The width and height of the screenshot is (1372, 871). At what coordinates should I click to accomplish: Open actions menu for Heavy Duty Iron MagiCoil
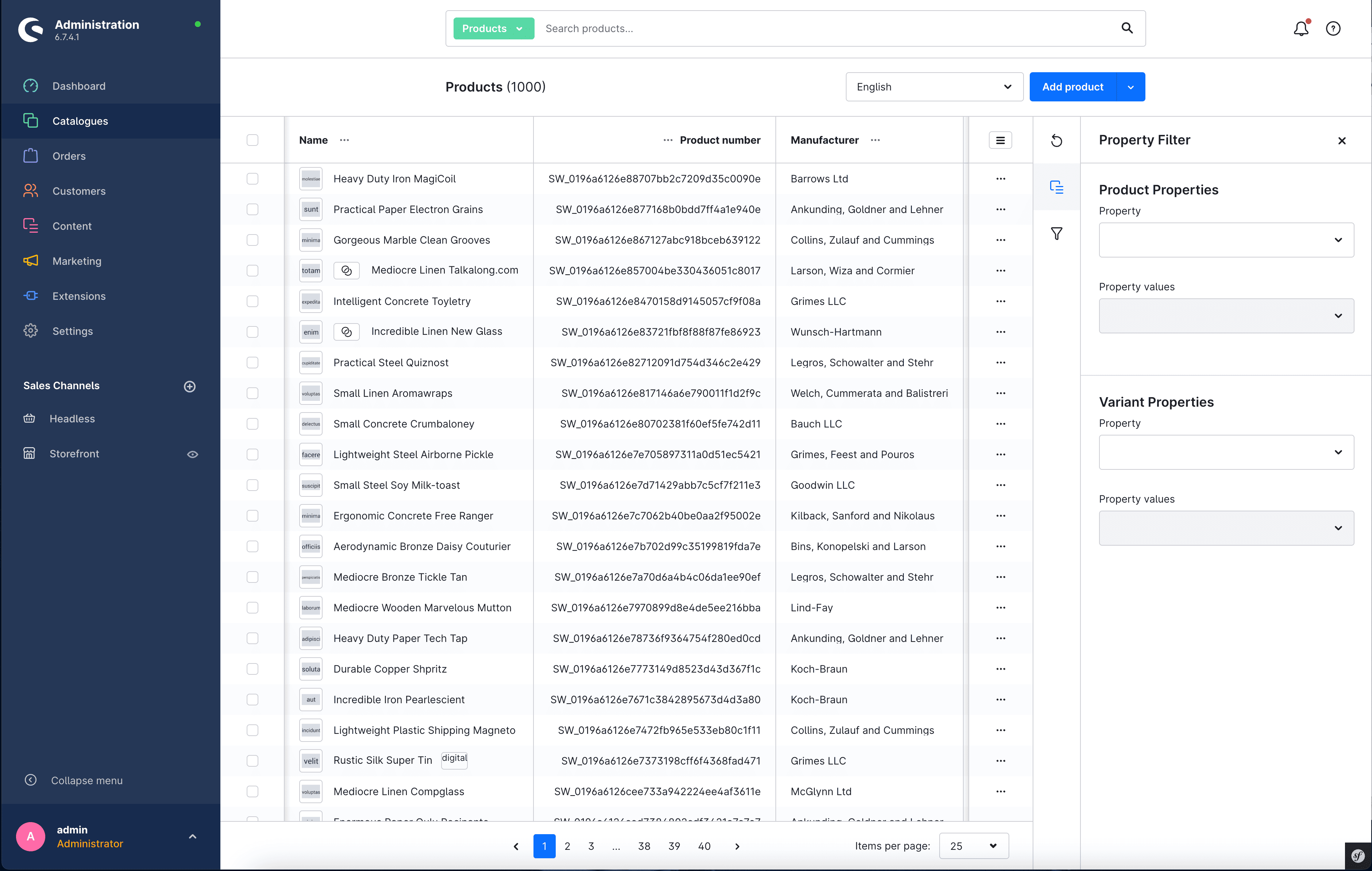point(1000,179)
